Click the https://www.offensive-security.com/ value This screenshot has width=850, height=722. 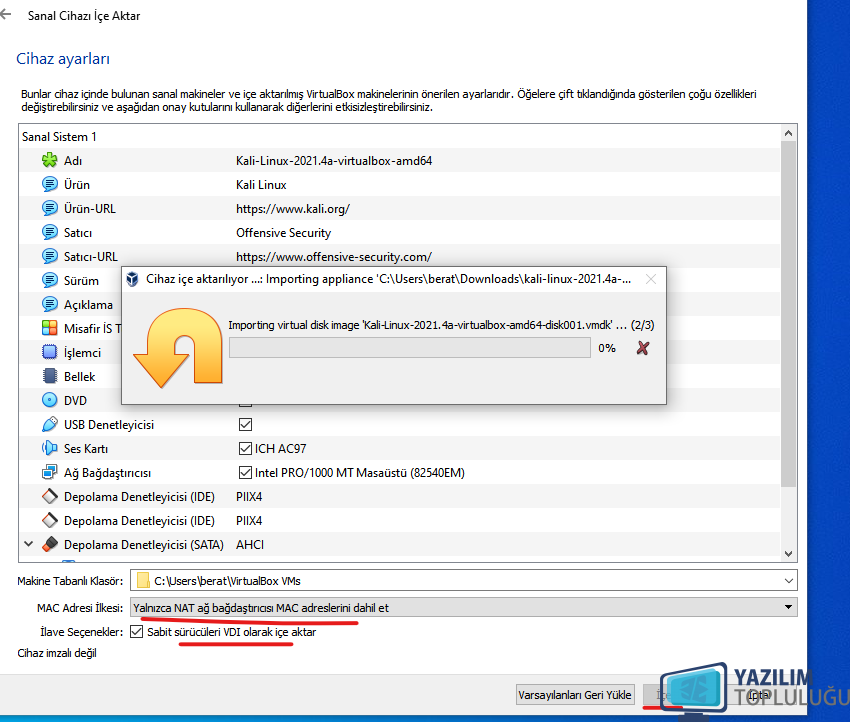[x=334, y=256]
